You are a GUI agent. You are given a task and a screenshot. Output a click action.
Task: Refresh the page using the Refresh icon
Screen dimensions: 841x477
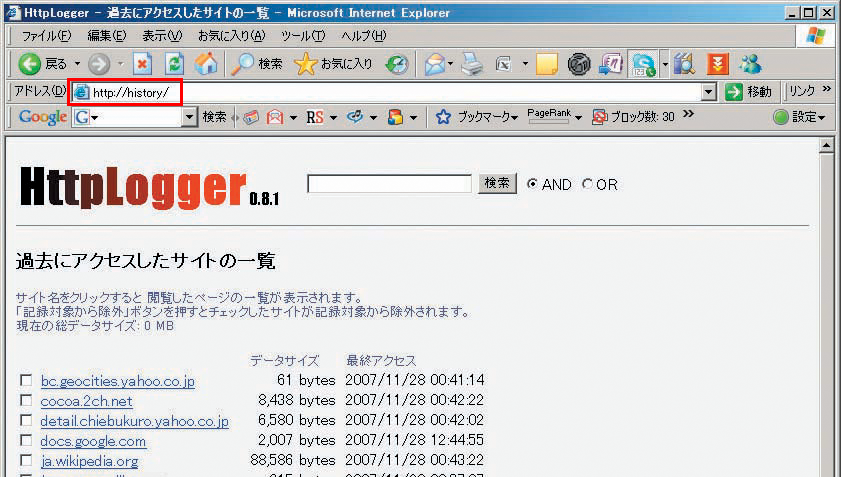174,64
